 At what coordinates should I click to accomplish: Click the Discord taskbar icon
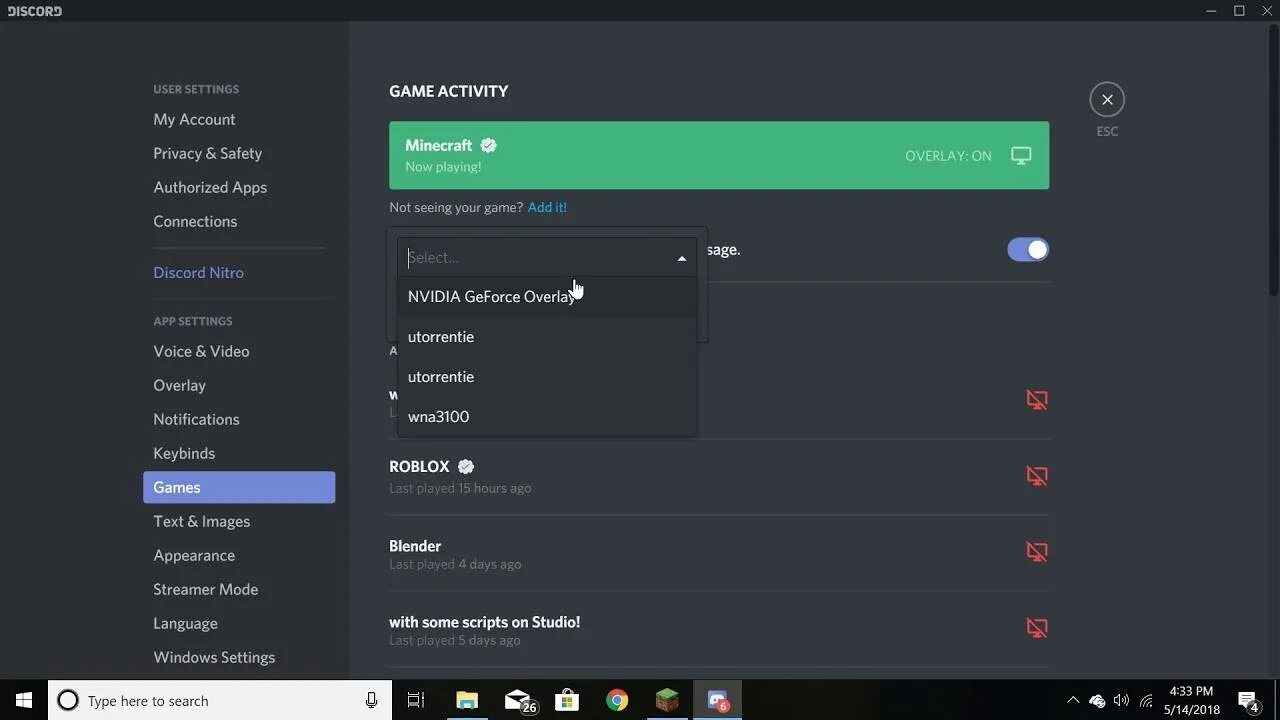717,700
